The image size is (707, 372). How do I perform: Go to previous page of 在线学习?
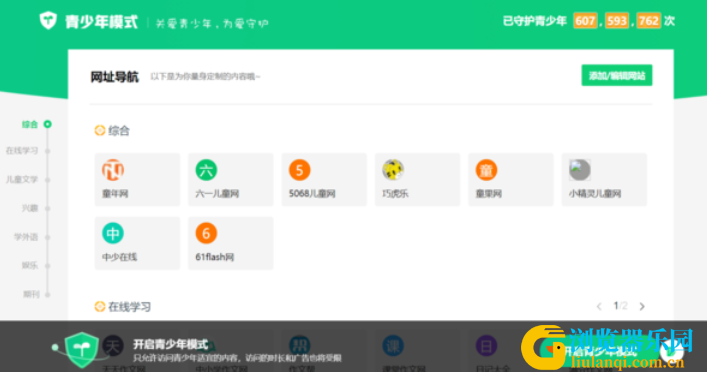point(599,307)
